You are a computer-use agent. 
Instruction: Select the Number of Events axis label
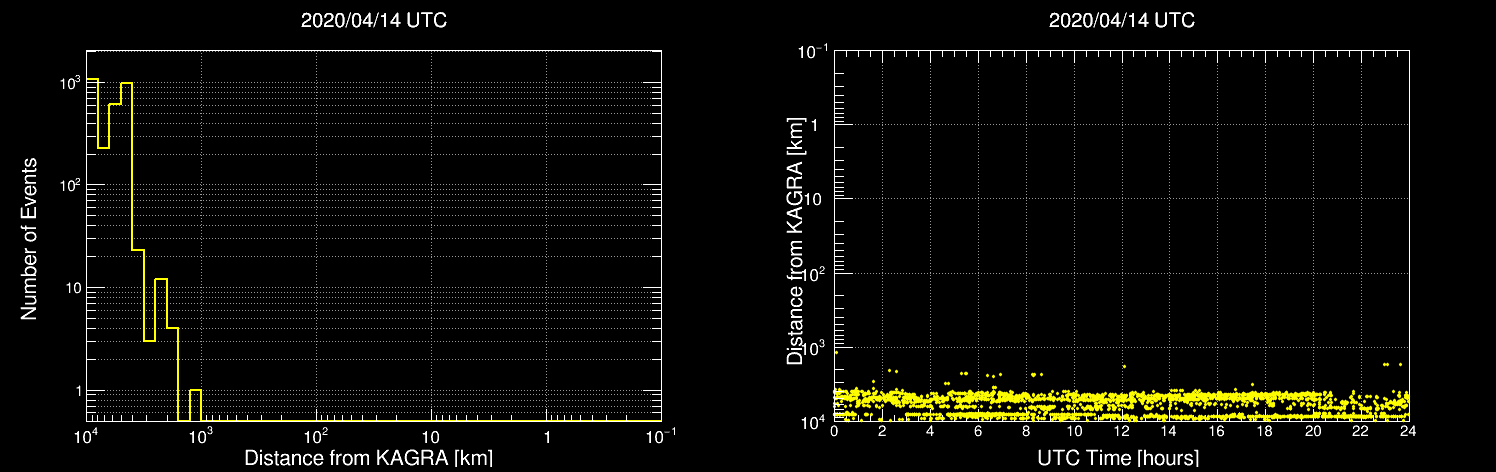click(29, 237)
